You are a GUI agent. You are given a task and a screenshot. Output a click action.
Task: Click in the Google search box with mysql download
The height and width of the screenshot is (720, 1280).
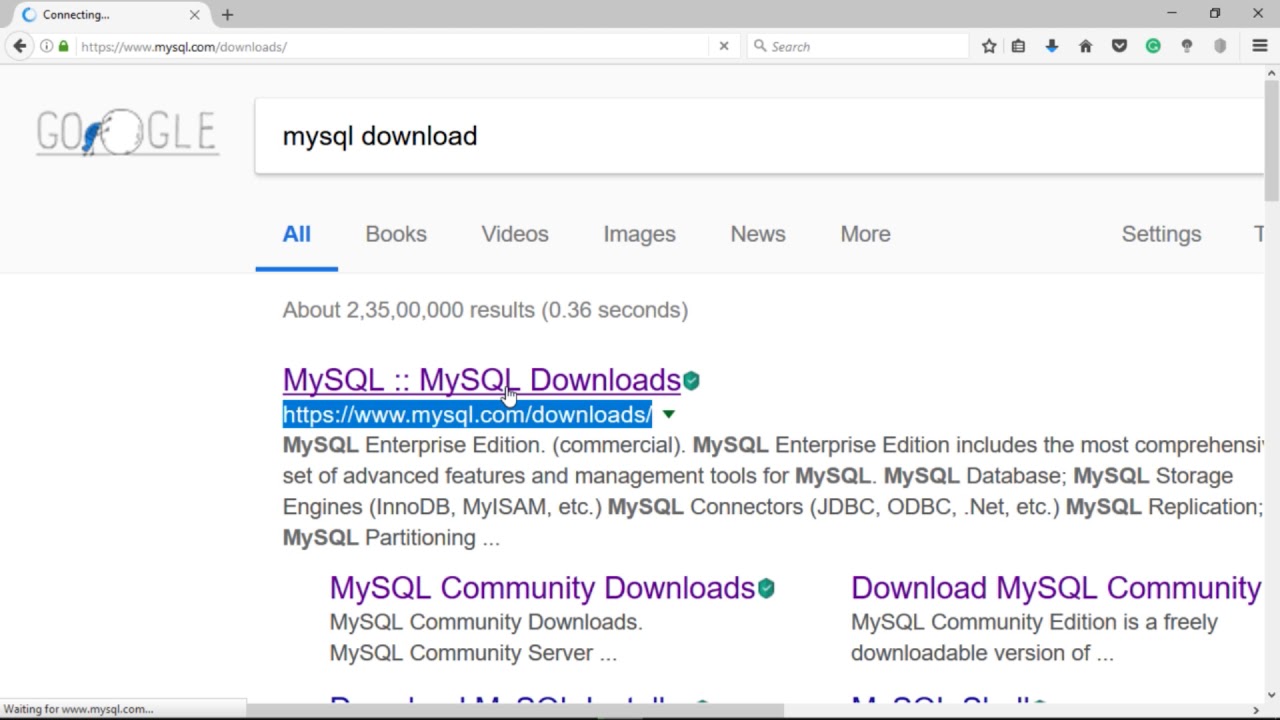pyautogui.click(x=760, y=136)
